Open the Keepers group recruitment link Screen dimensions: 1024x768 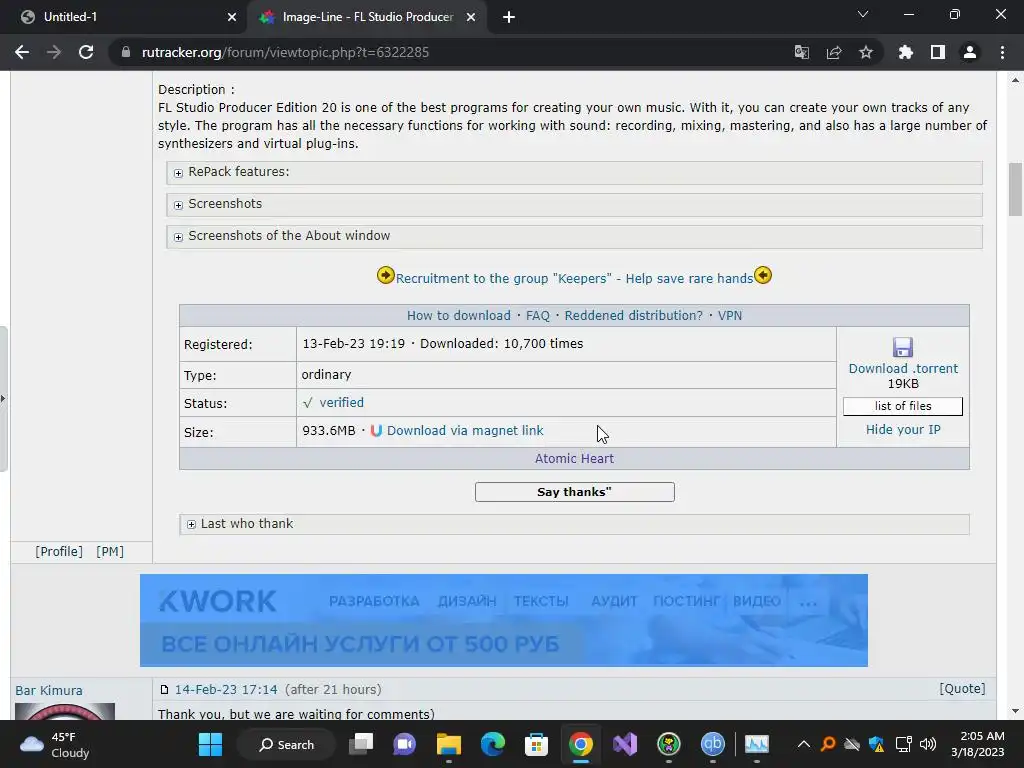point(574,278)
